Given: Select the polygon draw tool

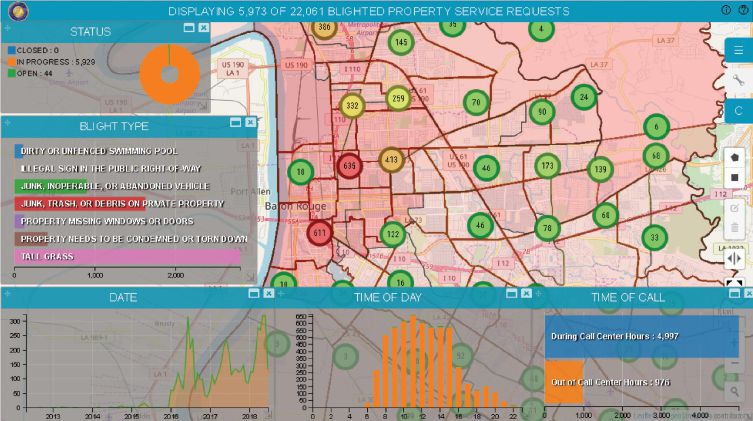Looking at the screenshot, I should [735, 157].
